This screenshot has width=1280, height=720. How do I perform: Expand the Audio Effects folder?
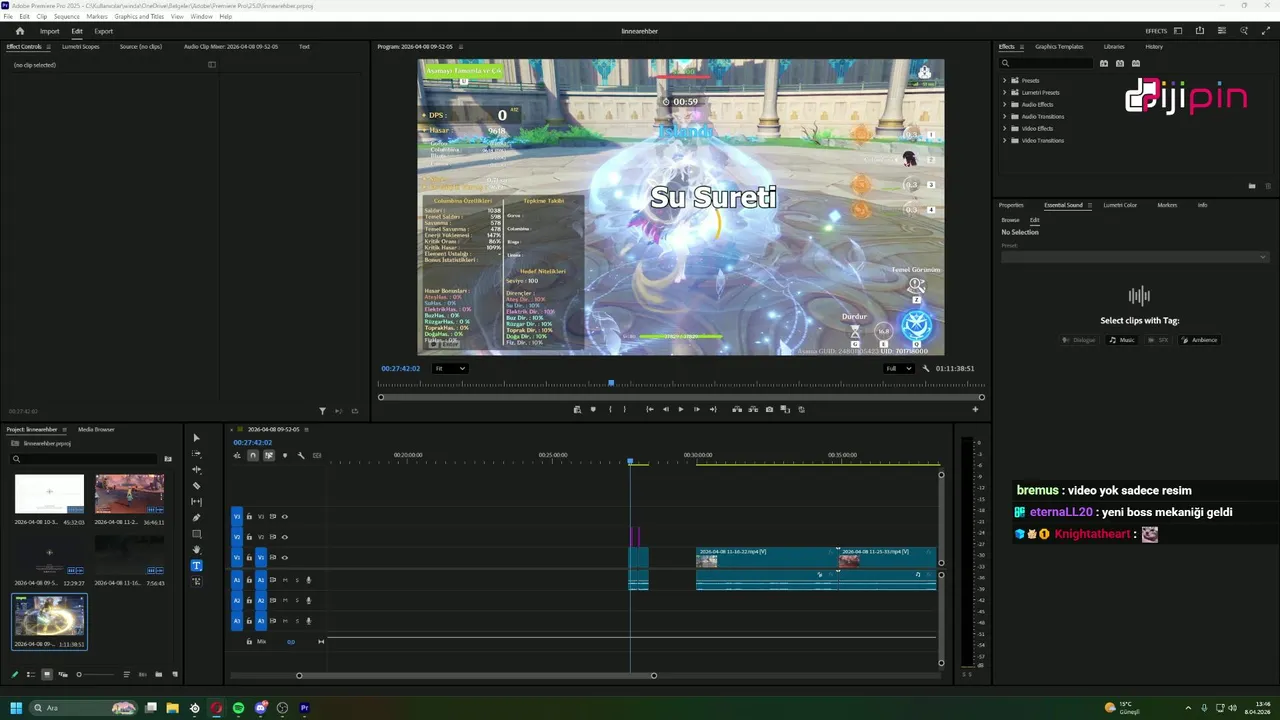1004,104
